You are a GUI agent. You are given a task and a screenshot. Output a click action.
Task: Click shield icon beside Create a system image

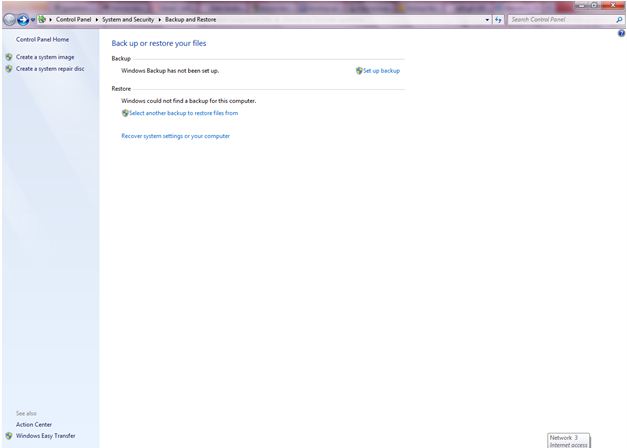9,57
